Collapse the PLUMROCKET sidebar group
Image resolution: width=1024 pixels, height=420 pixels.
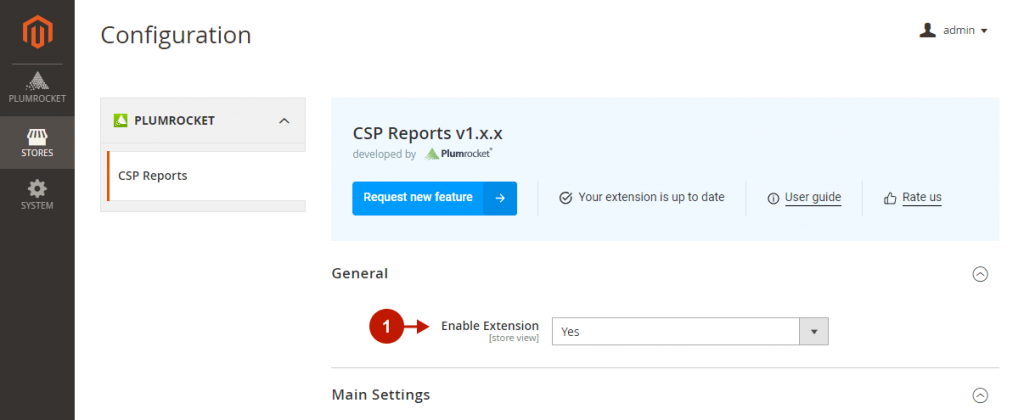(x=284, y=121)
